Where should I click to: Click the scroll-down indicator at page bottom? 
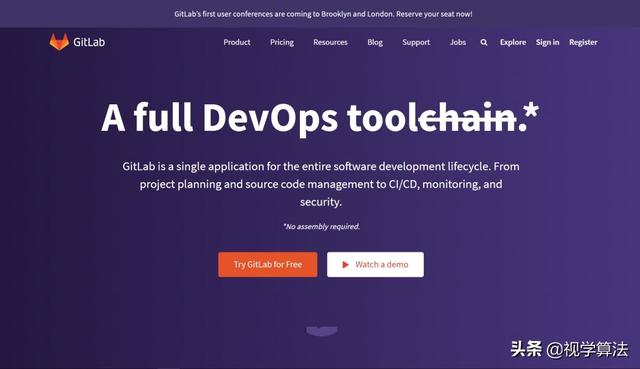[322, 331]
